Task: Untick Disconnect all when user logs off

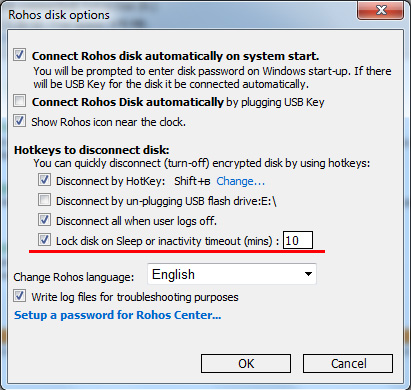Action: point(44,220)
